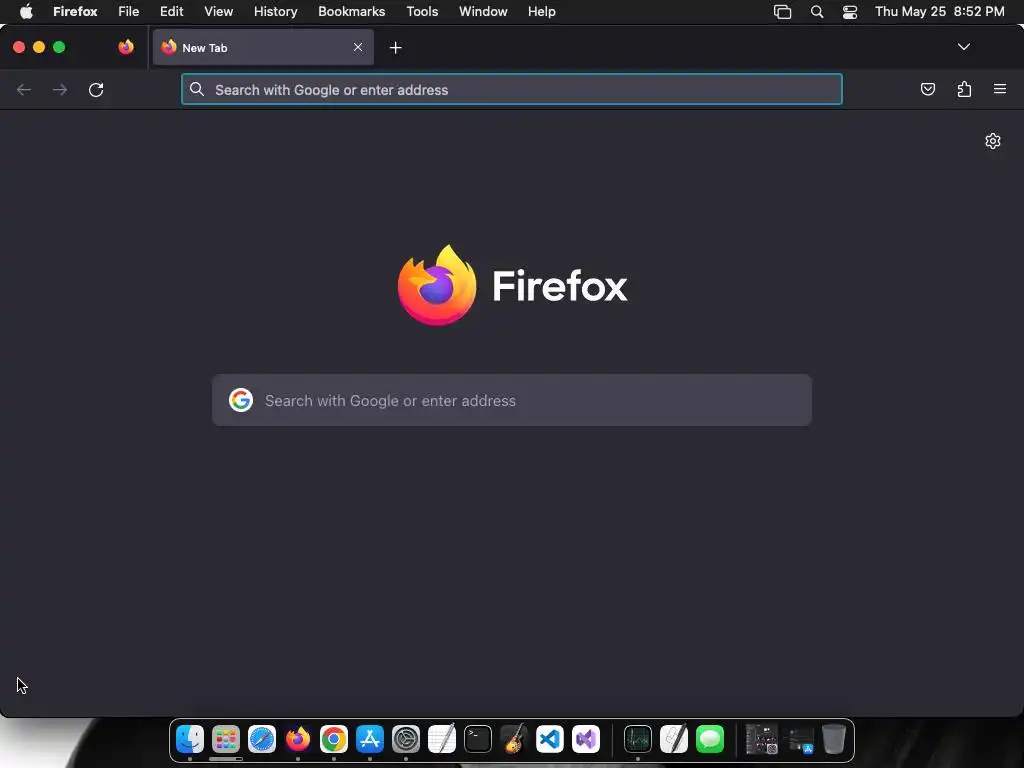Screen dimensions: 1024x768
Task: Open Finder from the Dock
Action: click(190, 739)
